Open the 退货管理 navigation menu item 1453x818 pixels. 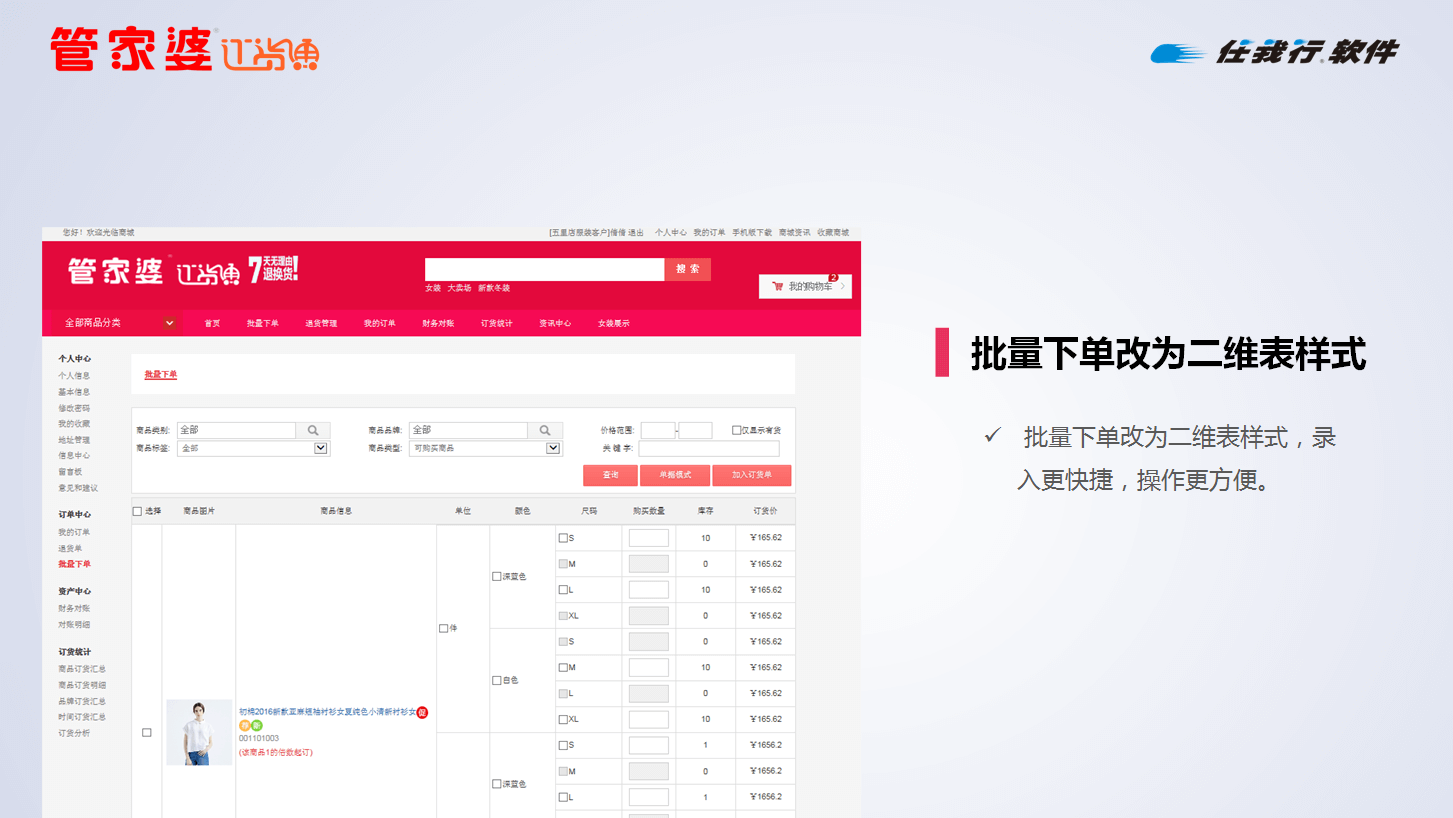coord(321,323)
